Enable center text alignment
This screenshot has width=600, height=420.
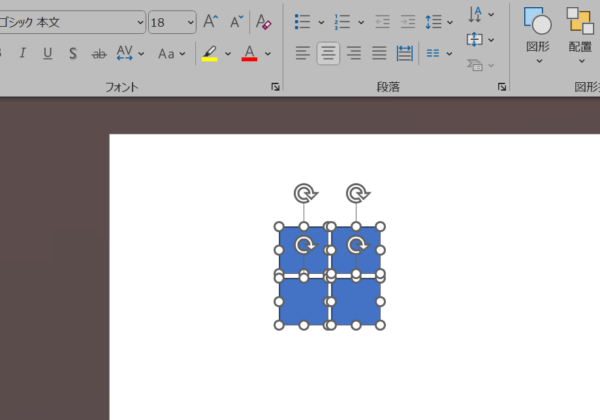click(x=328, y=53)
